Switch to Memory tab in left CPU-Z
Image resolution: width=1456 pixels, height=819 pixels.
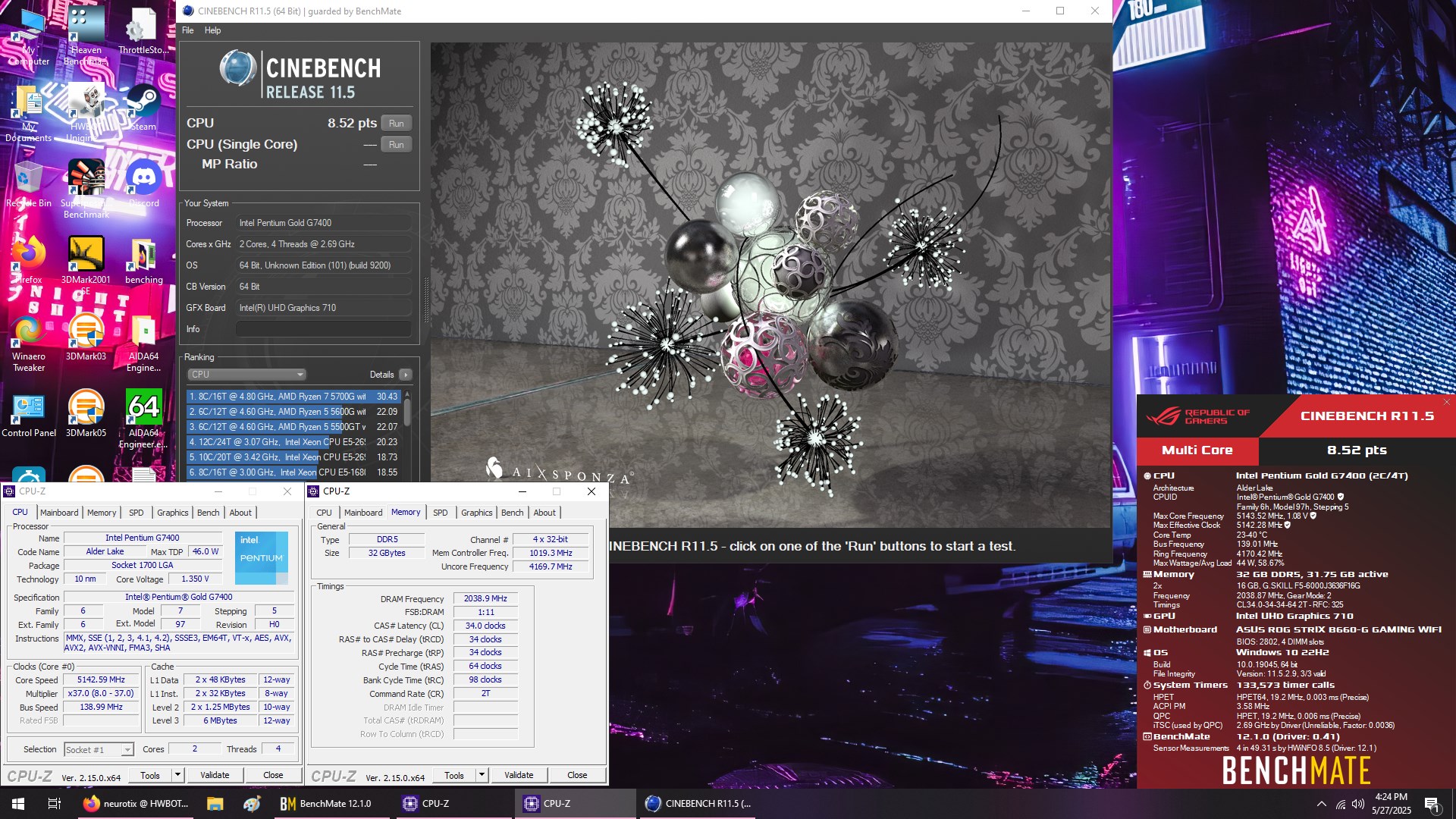click(102, 513)
